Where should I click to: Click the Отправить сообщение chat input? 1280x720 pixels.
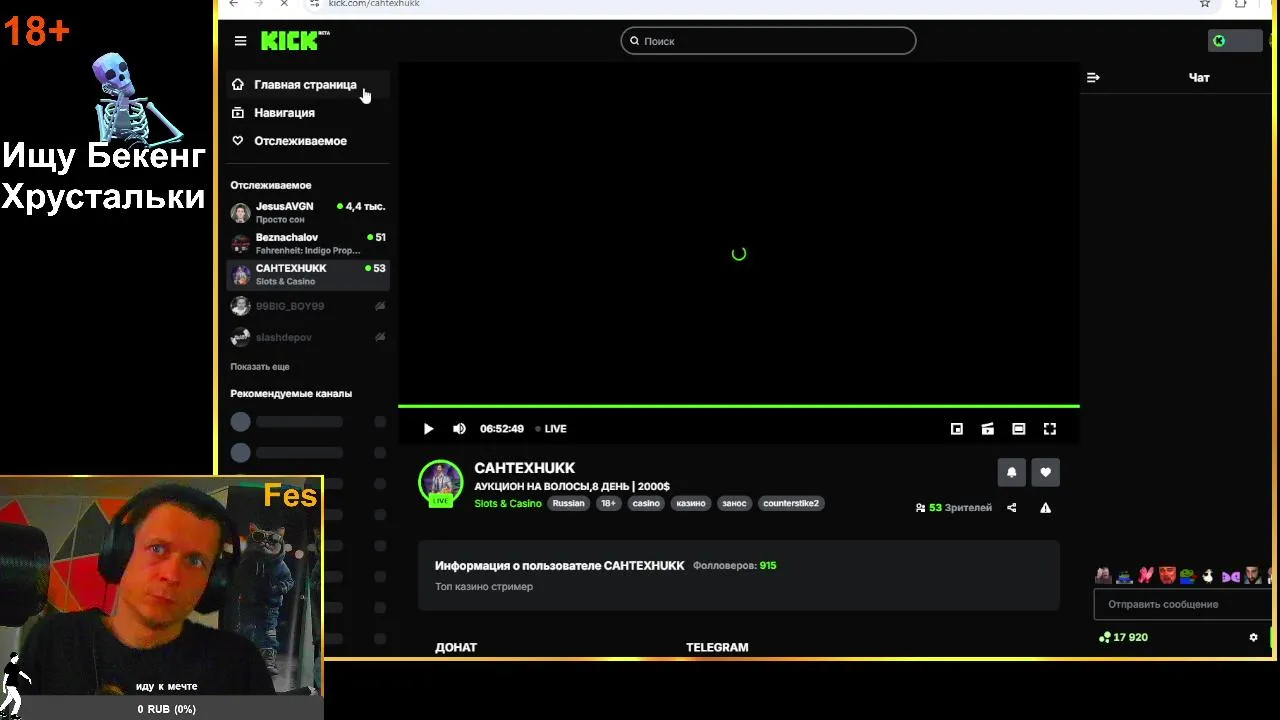[1181, 604]
